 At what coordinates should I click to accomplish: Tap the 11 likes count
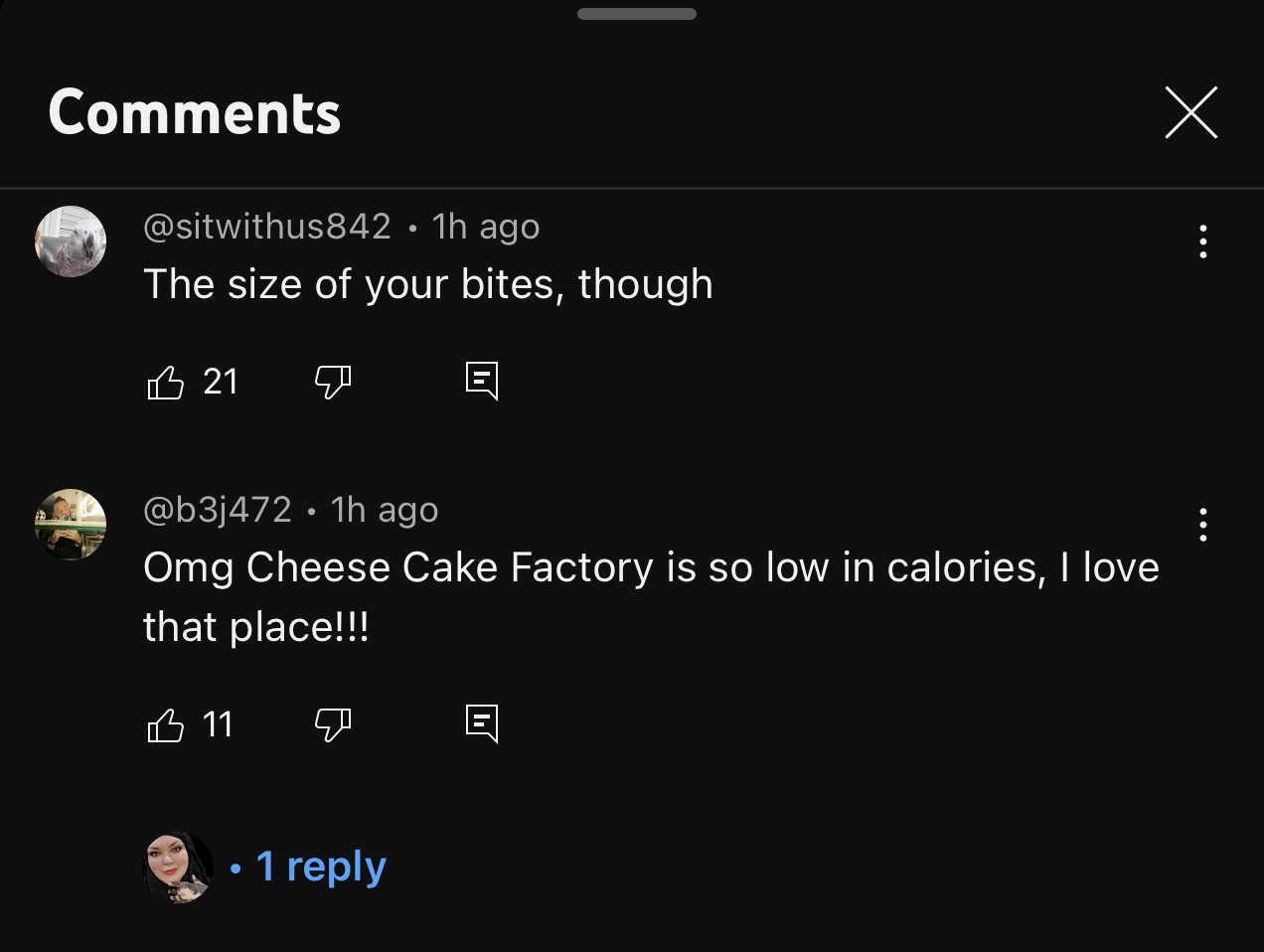tap(218, 724)
